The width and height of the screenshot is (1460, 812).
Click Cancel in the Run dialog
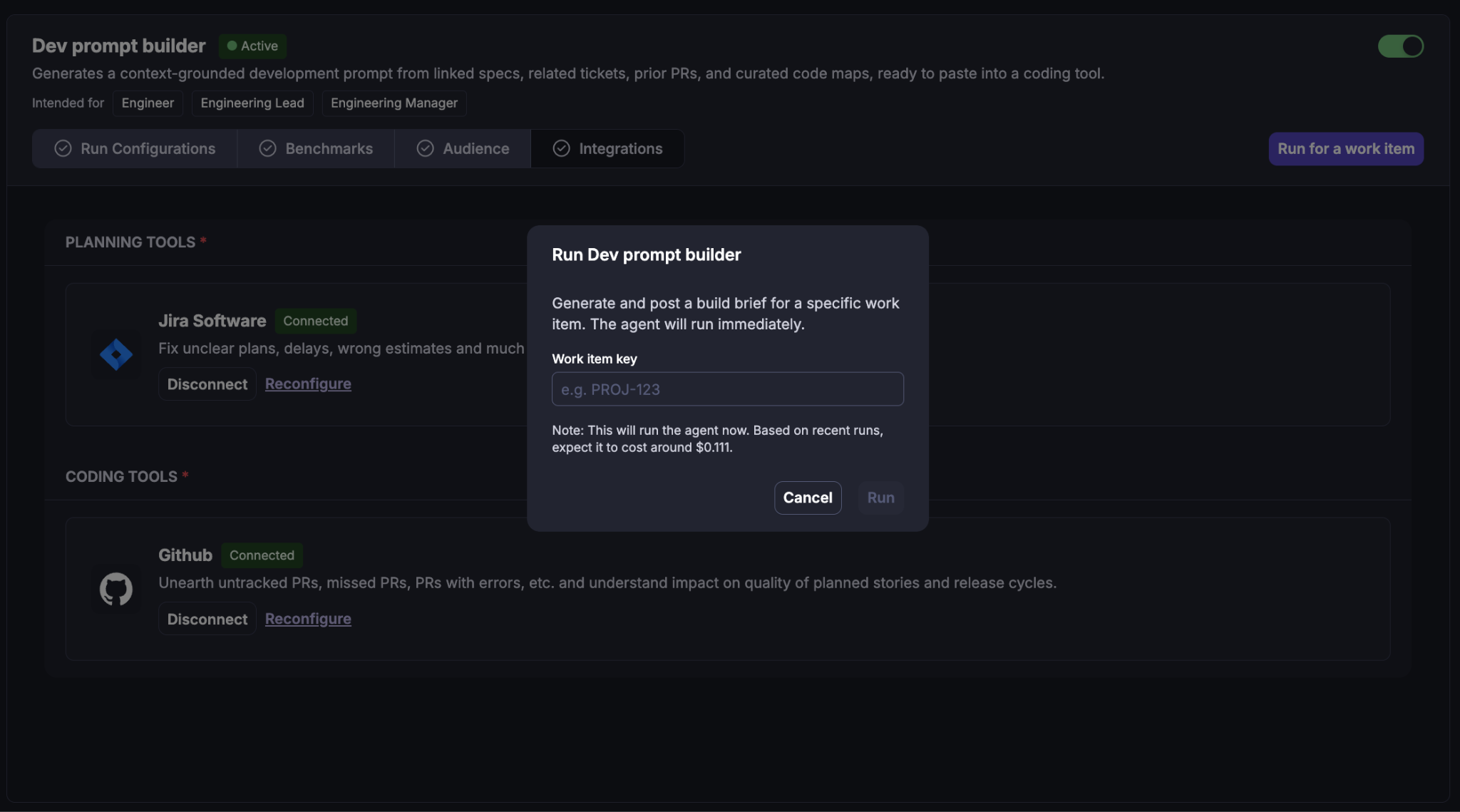(808, 498)
